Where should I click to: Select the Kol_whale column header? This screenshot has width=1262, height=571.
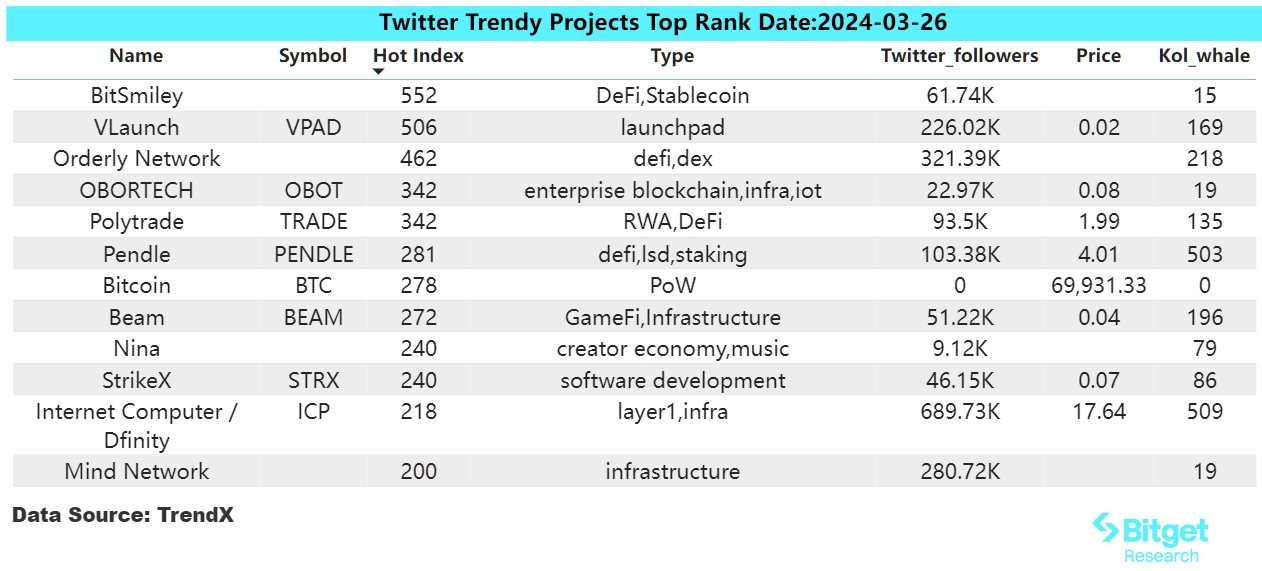click(x=1204, y=56)
